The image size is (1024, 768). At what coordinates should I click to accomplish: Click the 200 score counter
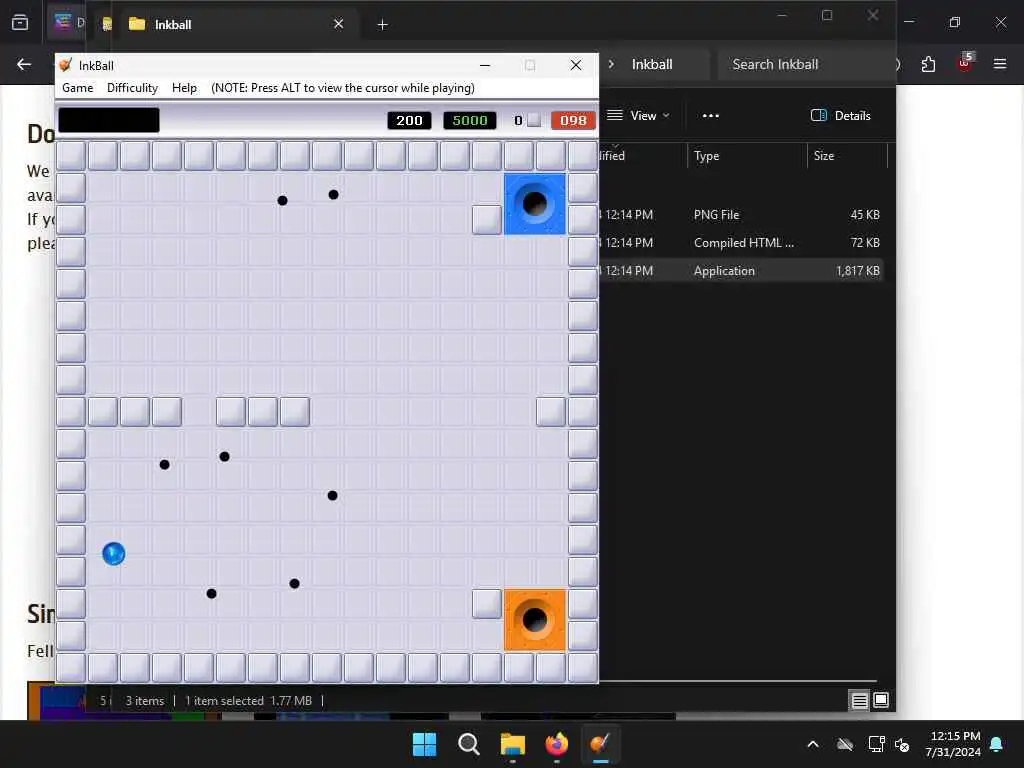[409, 120]
